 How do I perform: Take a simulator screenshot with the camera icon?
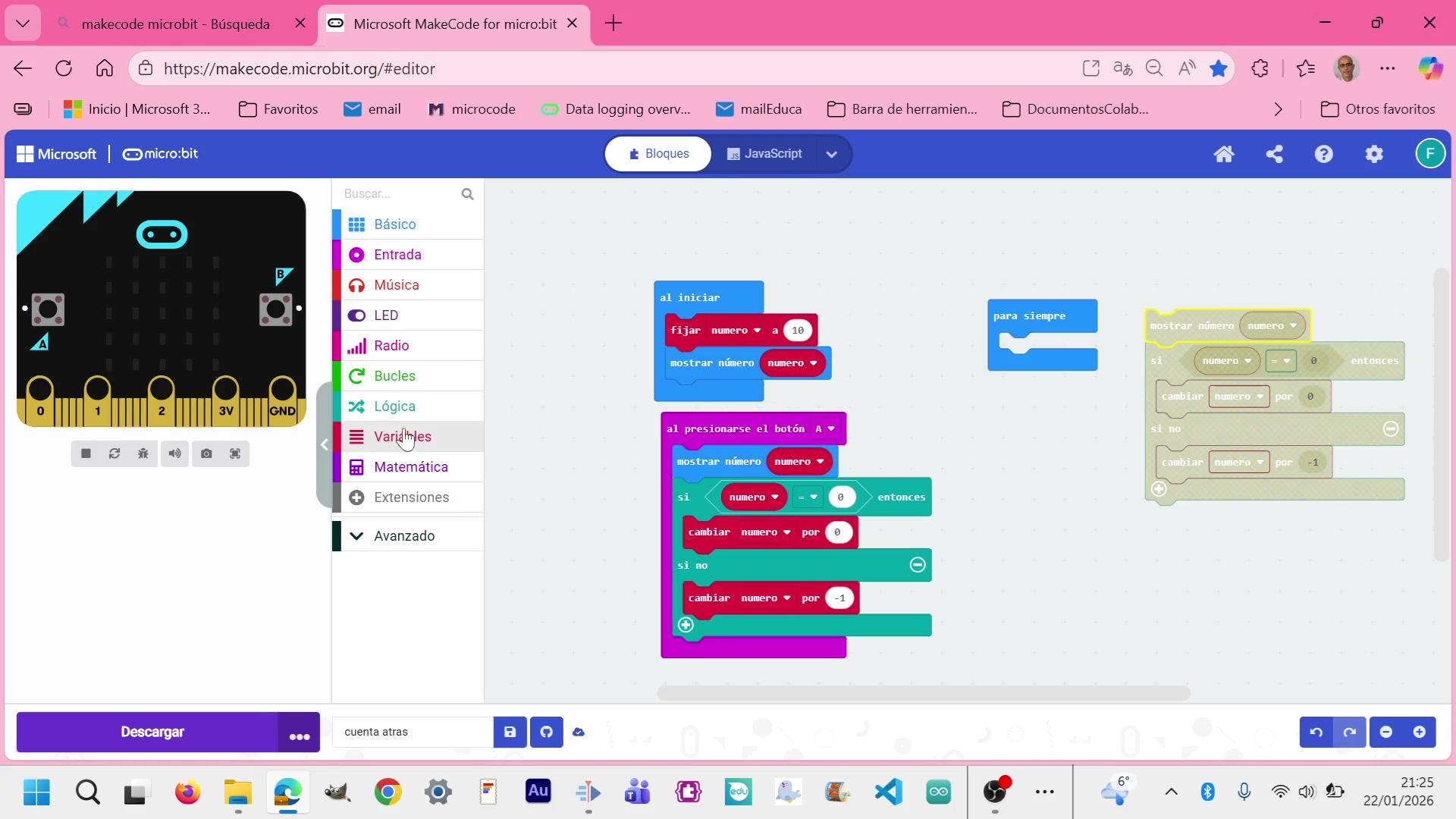[x=206, y=453]
